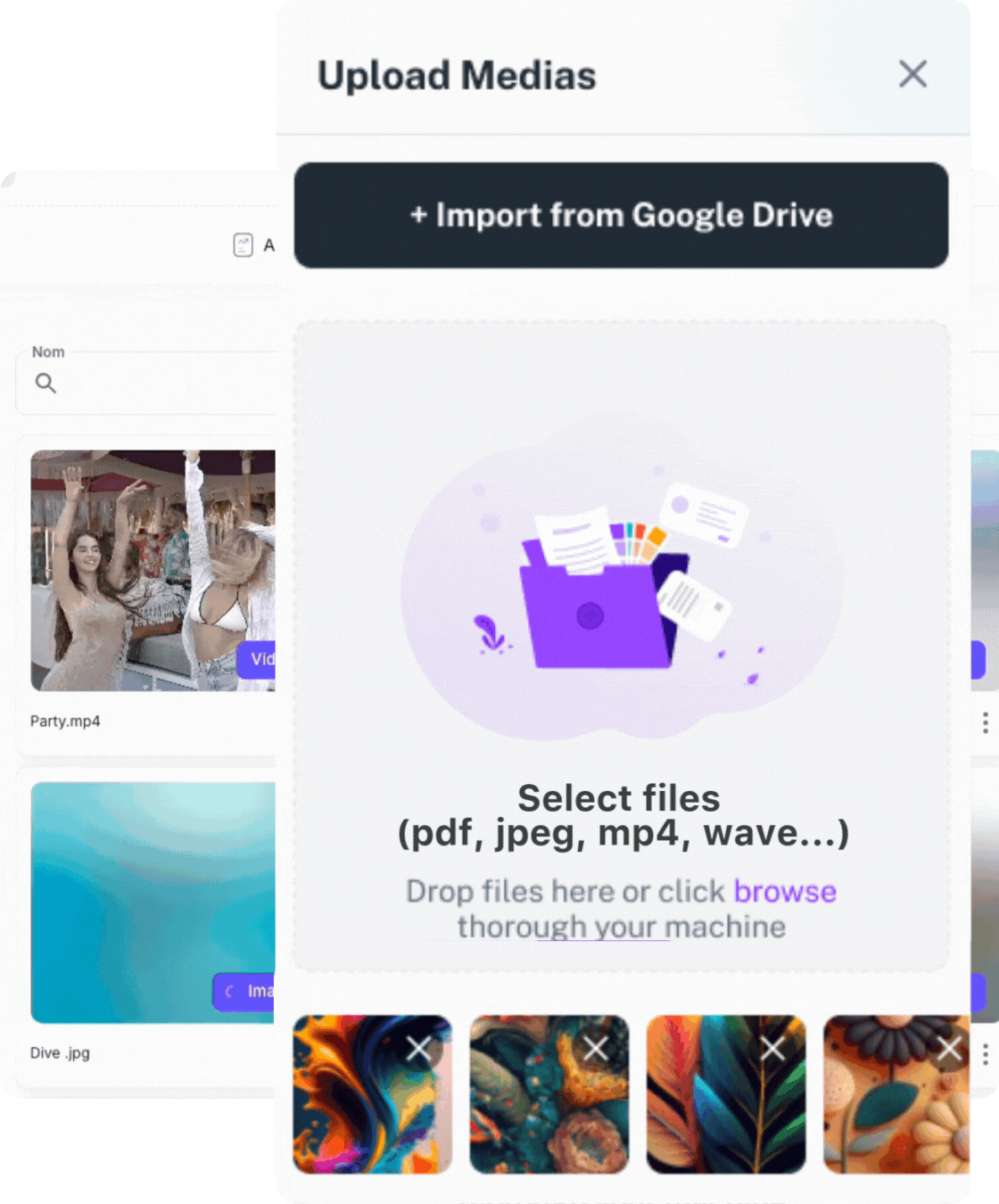The width and height of the screenshot is (999, 1204).
Task: Click the browse link in drop zone
Action: [785, 891]
